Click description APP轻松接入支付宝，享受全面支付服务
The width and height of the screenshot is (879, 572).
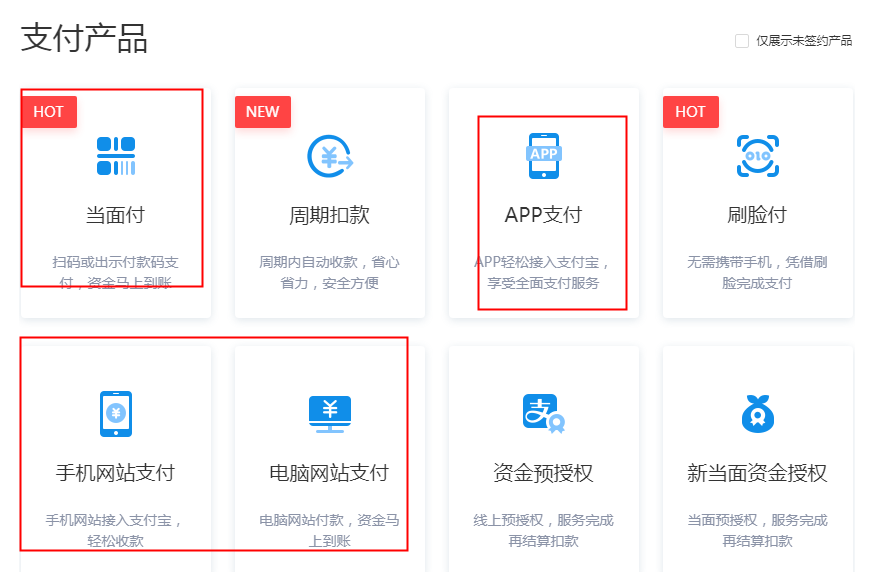(543, 273)
